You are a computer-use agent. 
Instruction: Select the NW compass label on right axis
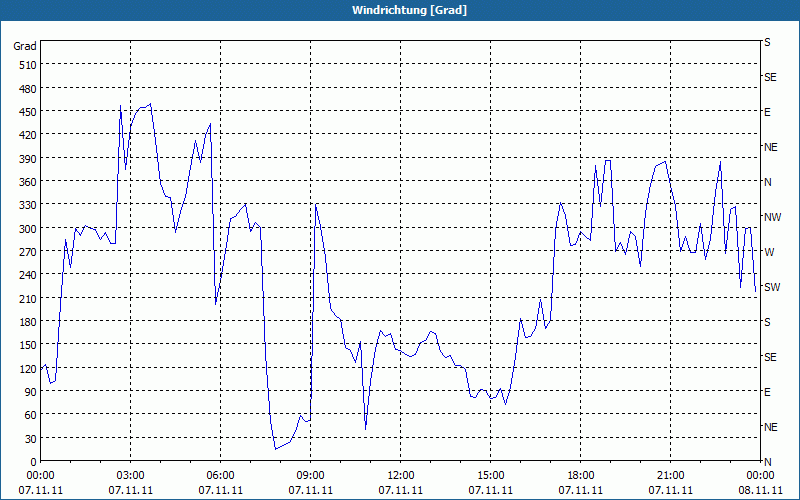point(772,217)
